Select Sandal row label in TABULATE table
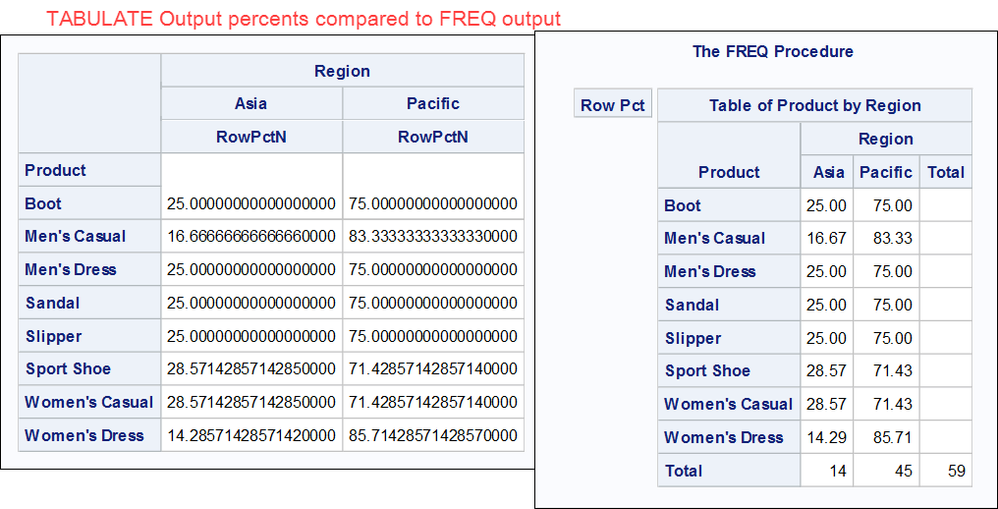The width and height of the screenshot is (998, 509). [52, 303]
